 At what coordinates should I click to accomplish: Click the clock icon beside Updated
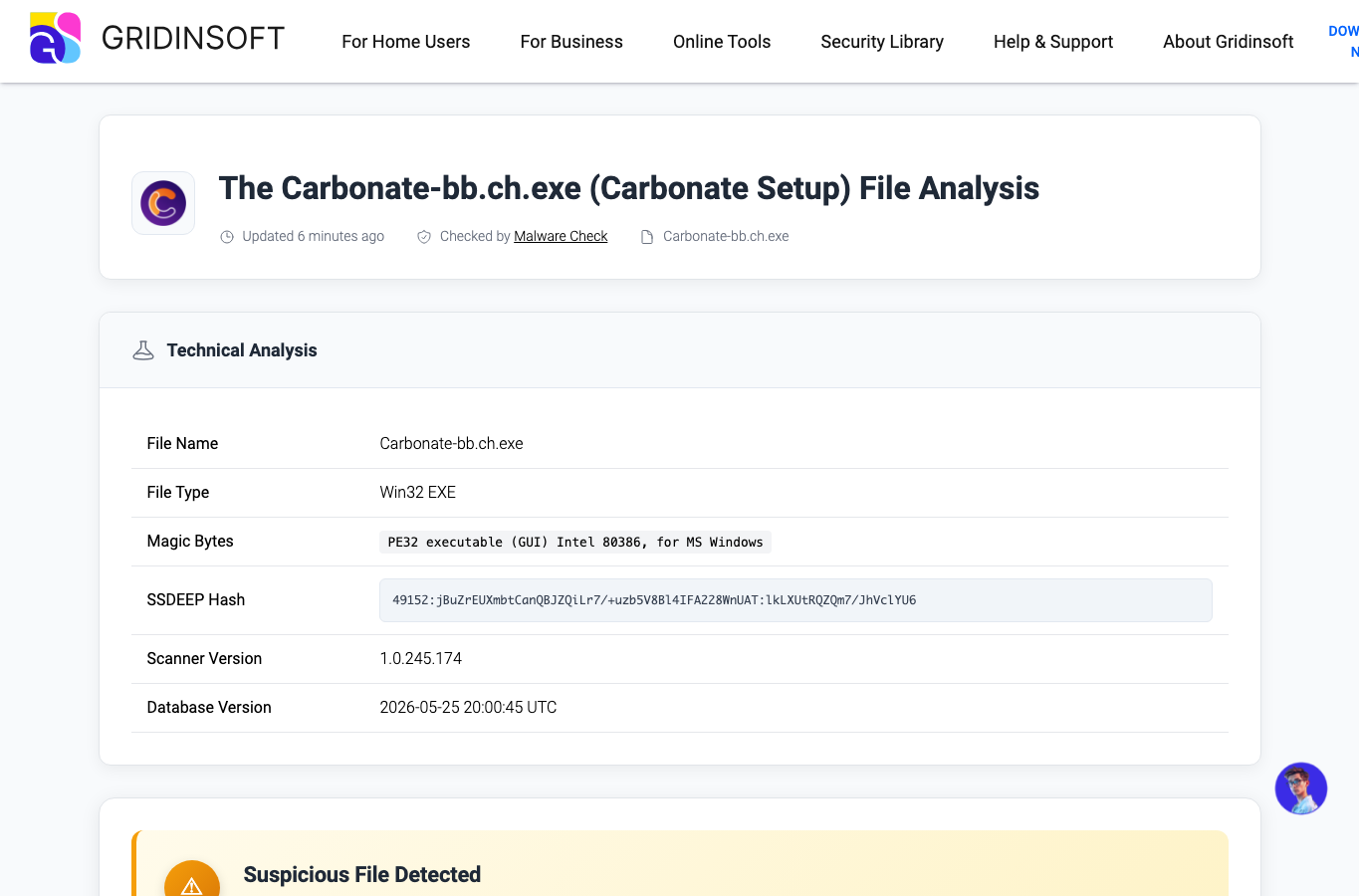pyautogui.click(x=227, y=237)
